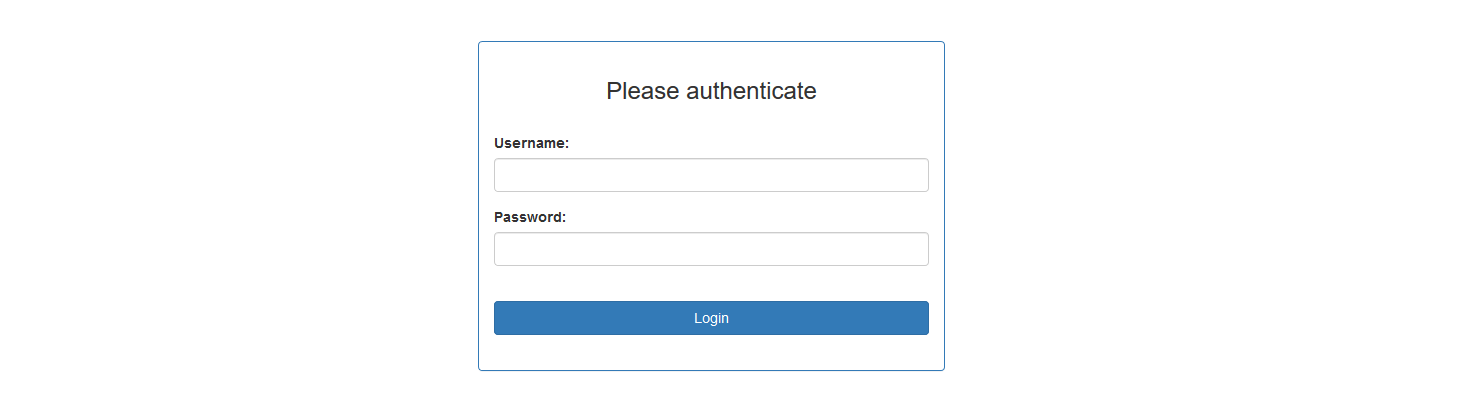This screenshot has width=1459, height=413.
Task: Place cursor in the username box
Action: click(711, 175)
